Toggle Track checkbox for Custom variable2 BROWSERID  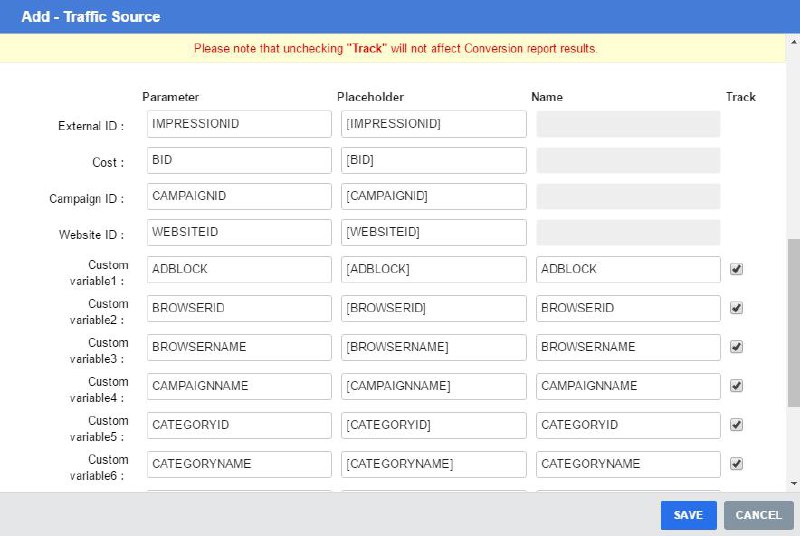(737, 308)
